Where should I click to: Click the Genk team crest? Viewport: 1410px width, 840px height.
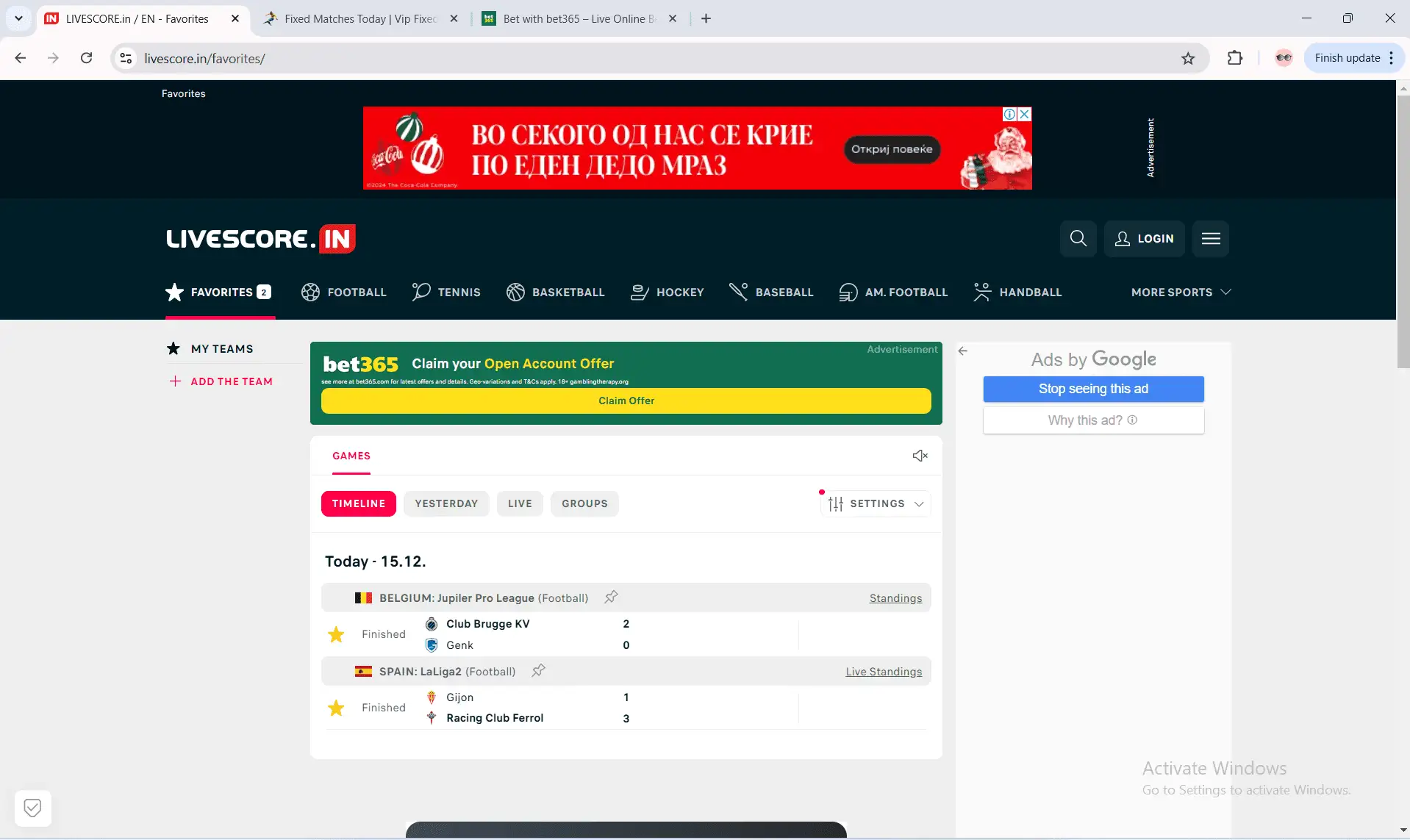432,645
